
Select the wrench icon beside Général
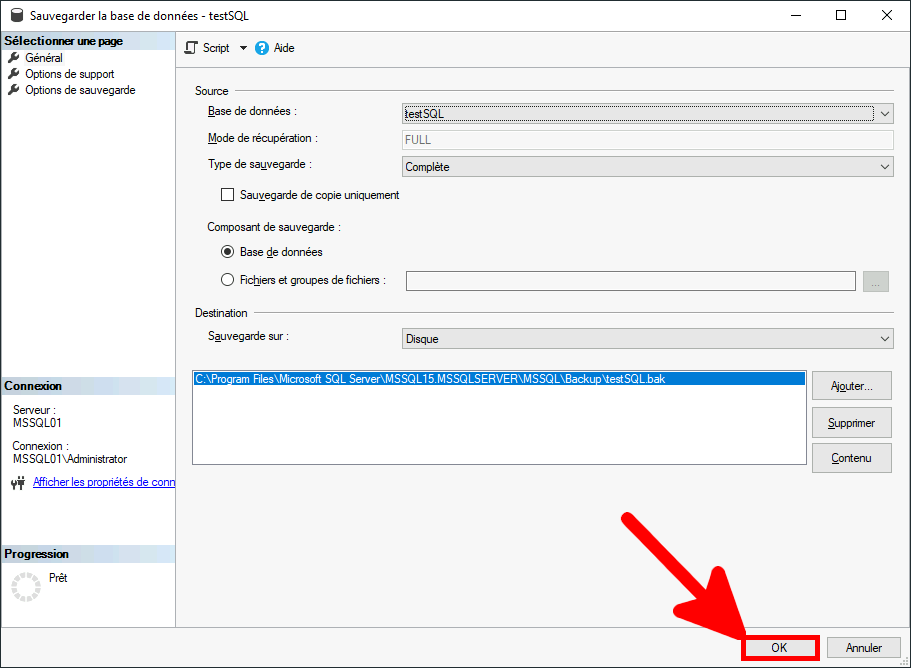13,57
